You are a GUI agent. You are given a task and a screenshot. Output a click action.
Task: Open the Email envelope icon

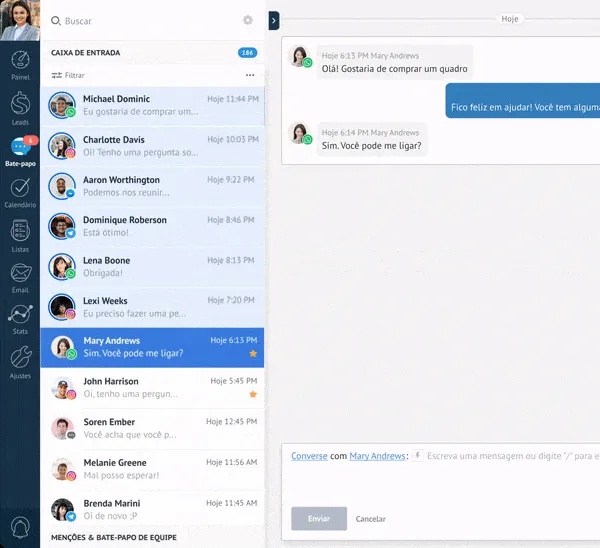(x=21, y=273)
